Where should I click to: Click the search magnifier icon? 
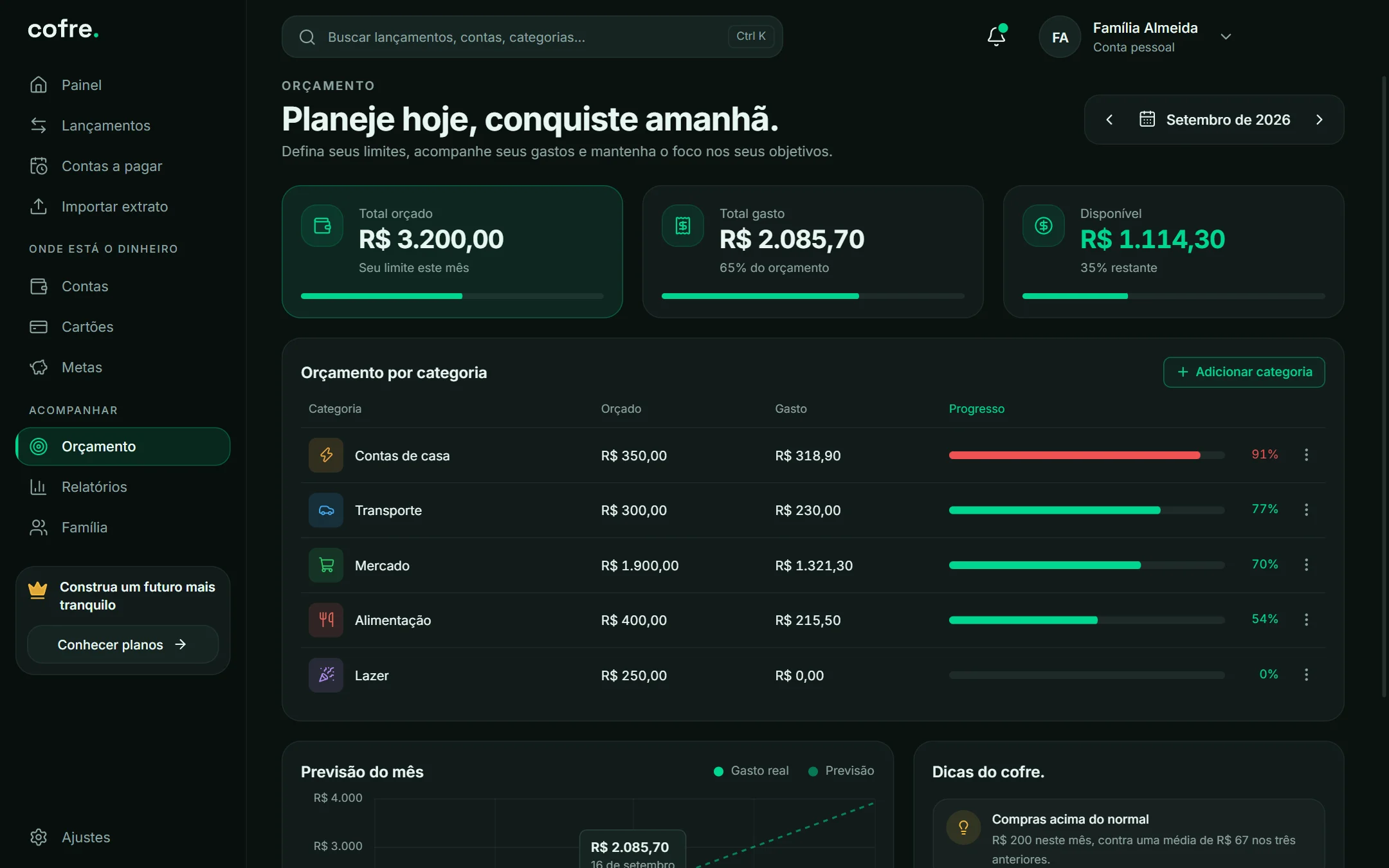coord(307,37)
